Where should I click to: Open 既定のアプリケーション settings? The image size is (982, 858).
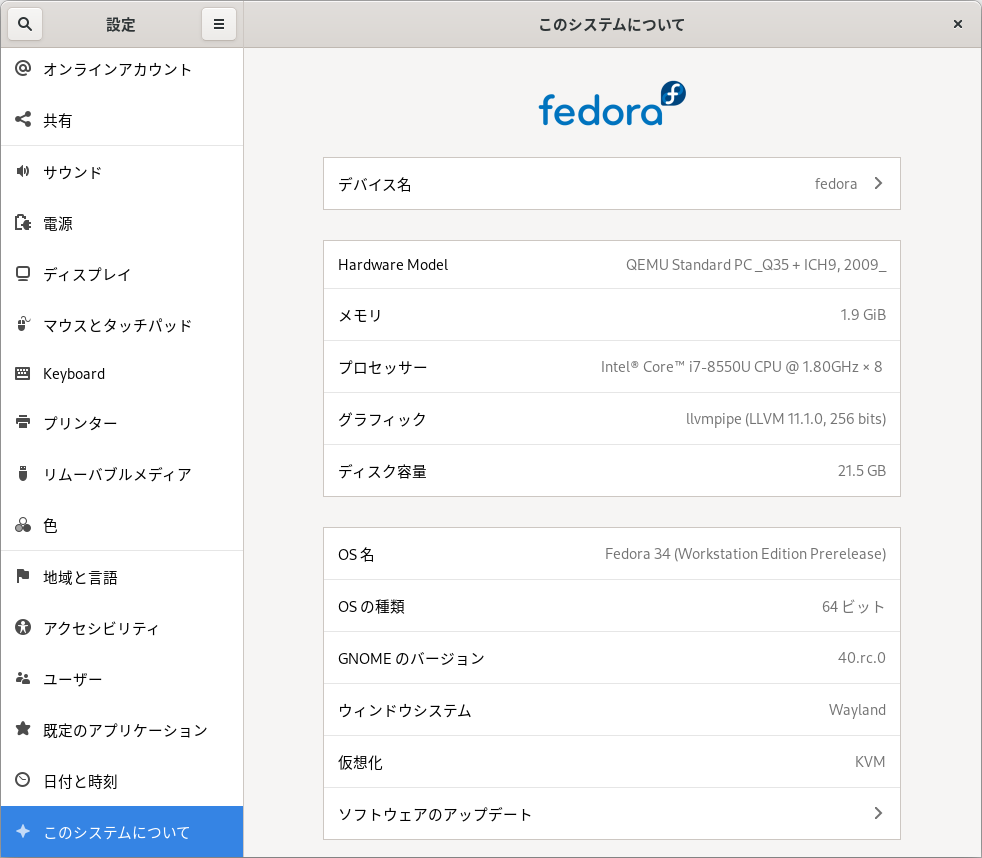pyautogui.click(x=122, y=730)
